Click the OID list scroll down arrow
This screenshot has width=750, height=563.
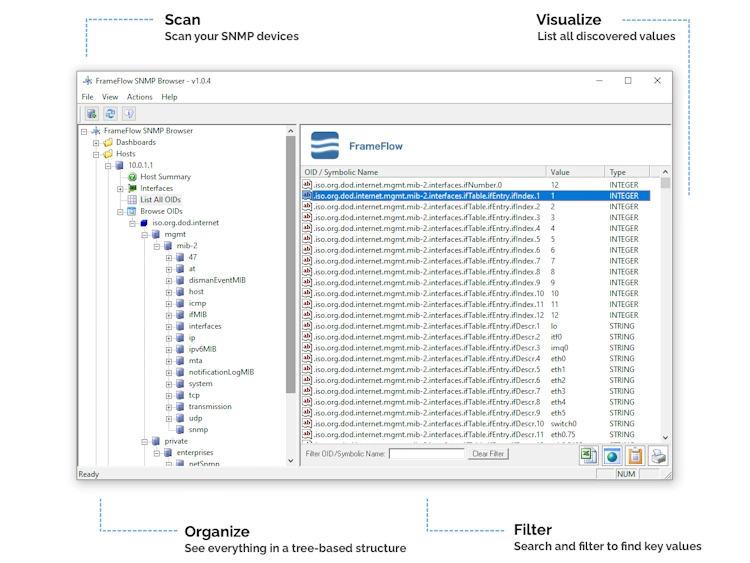(665, 438)
